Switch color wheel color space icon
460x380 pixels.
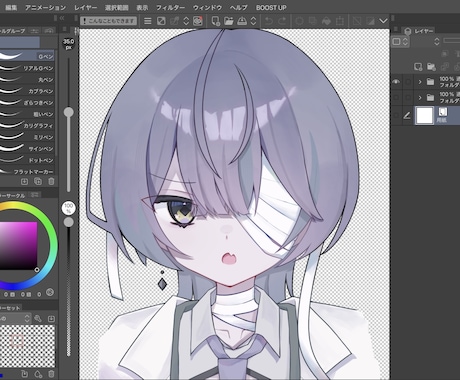(50, 292)
